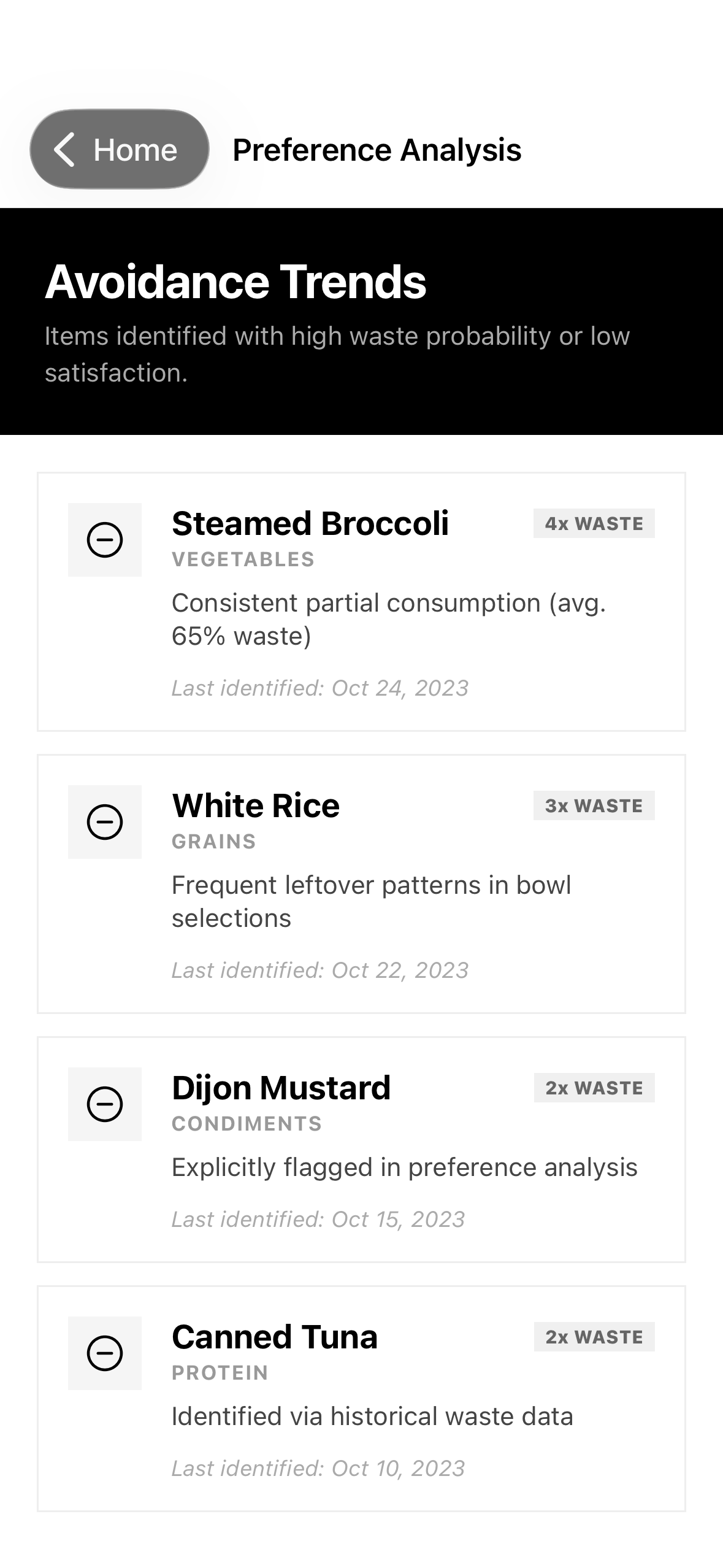
Task: Go back using the Home button
Action: point(120,150)
